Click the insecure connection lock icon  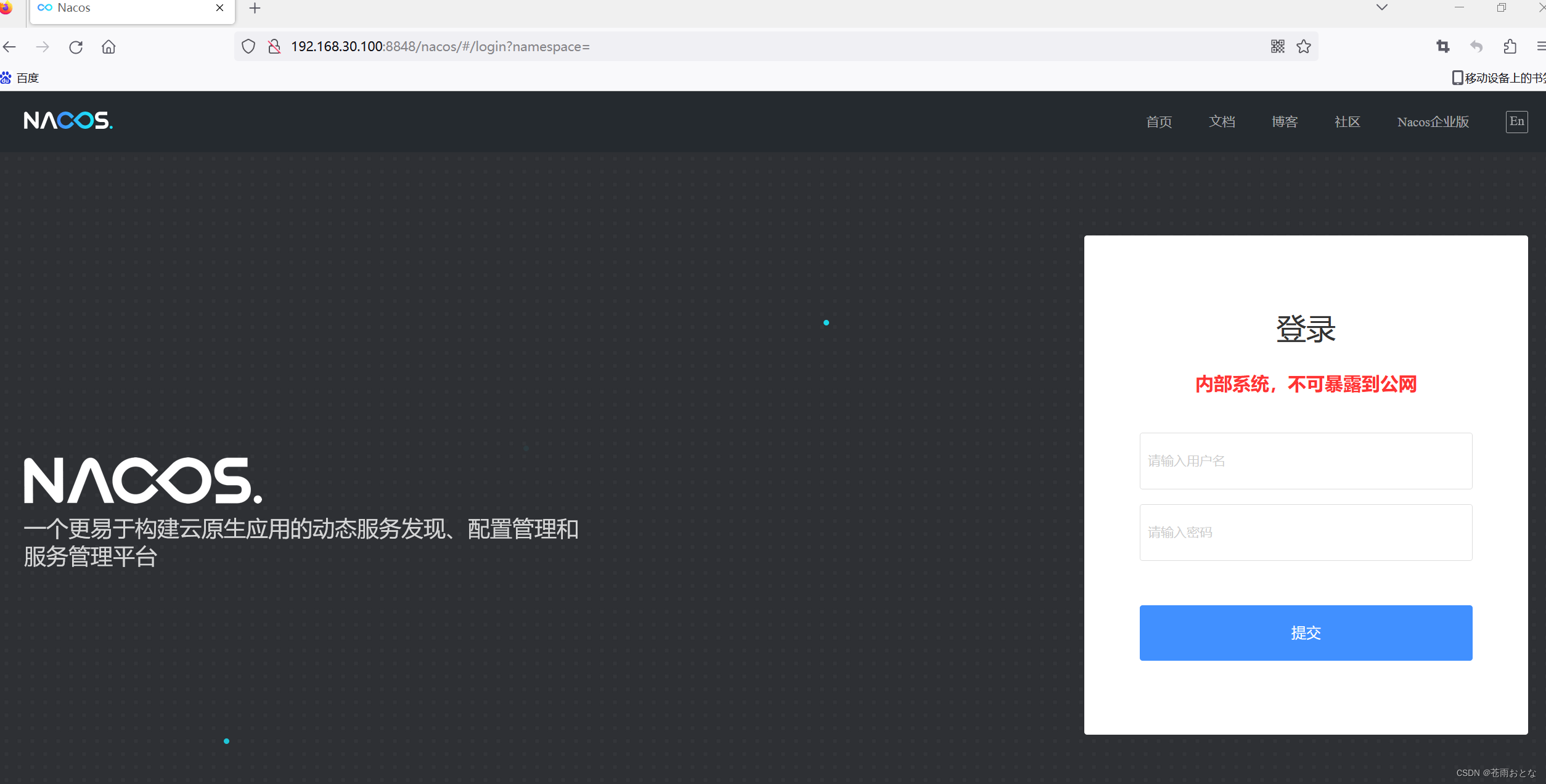coord(274,47)
